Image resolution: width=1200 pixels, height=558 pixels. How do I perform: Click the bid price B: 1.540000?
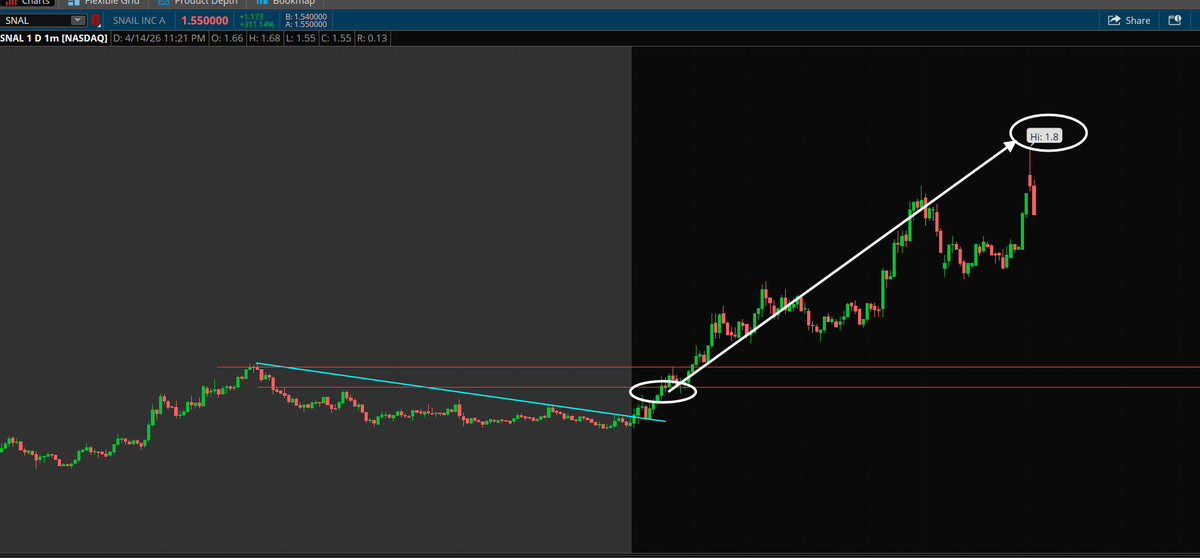tap(306, 17)
